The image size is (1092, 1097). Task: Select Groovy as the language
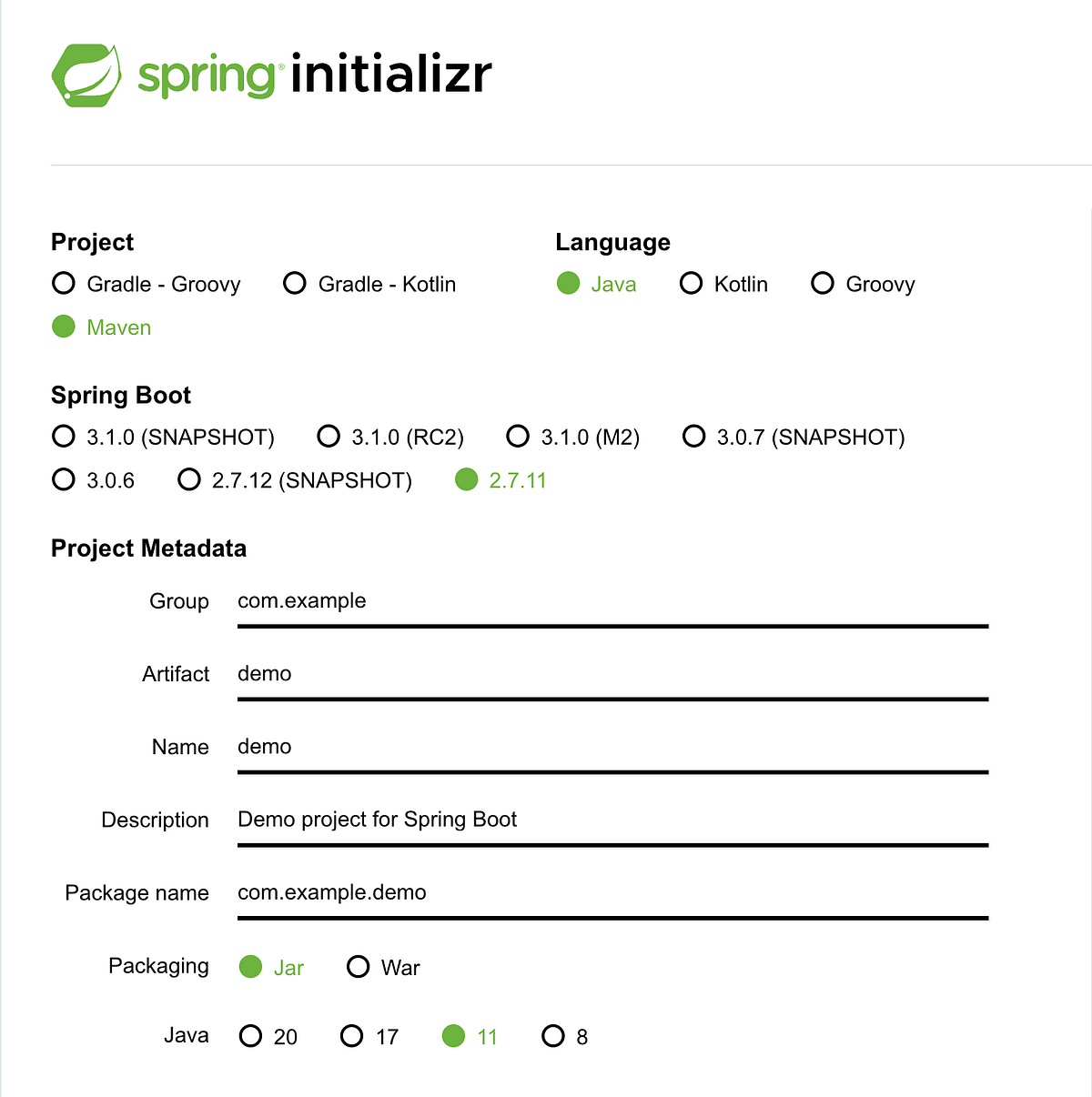[823, 283]
